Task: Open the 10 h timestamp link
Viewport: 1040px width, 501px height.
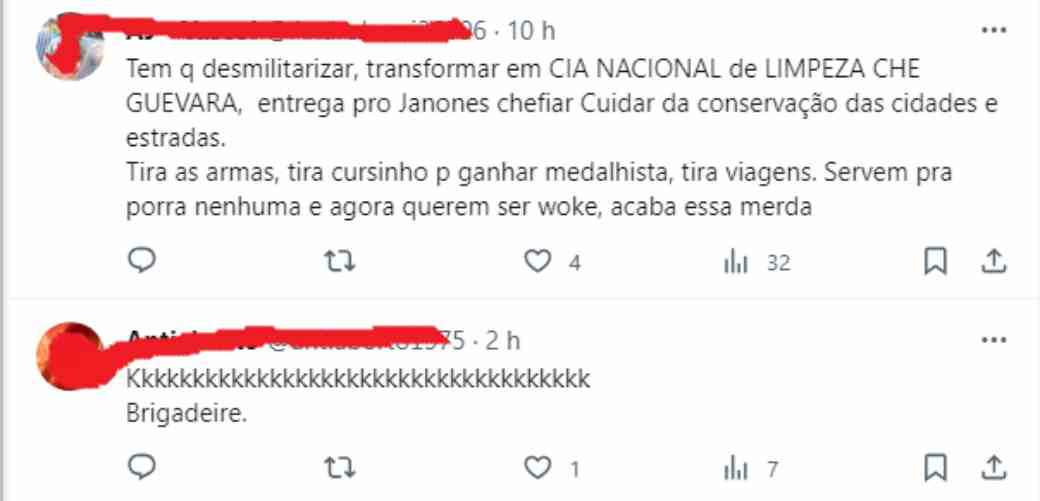Action: (x=531, y=31)
